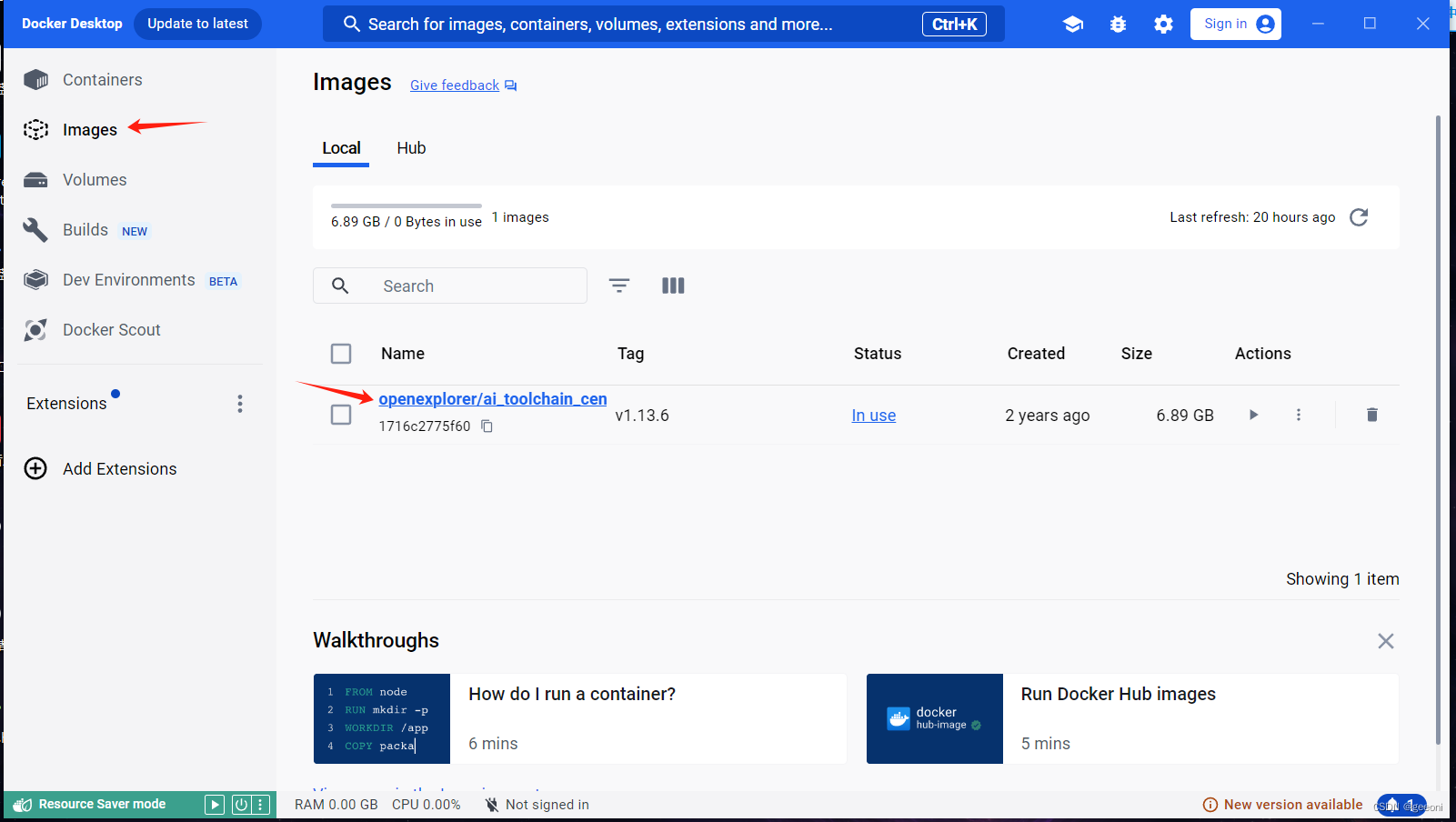Open Run Docker Hub images walkthrough

click(1132, 718)
